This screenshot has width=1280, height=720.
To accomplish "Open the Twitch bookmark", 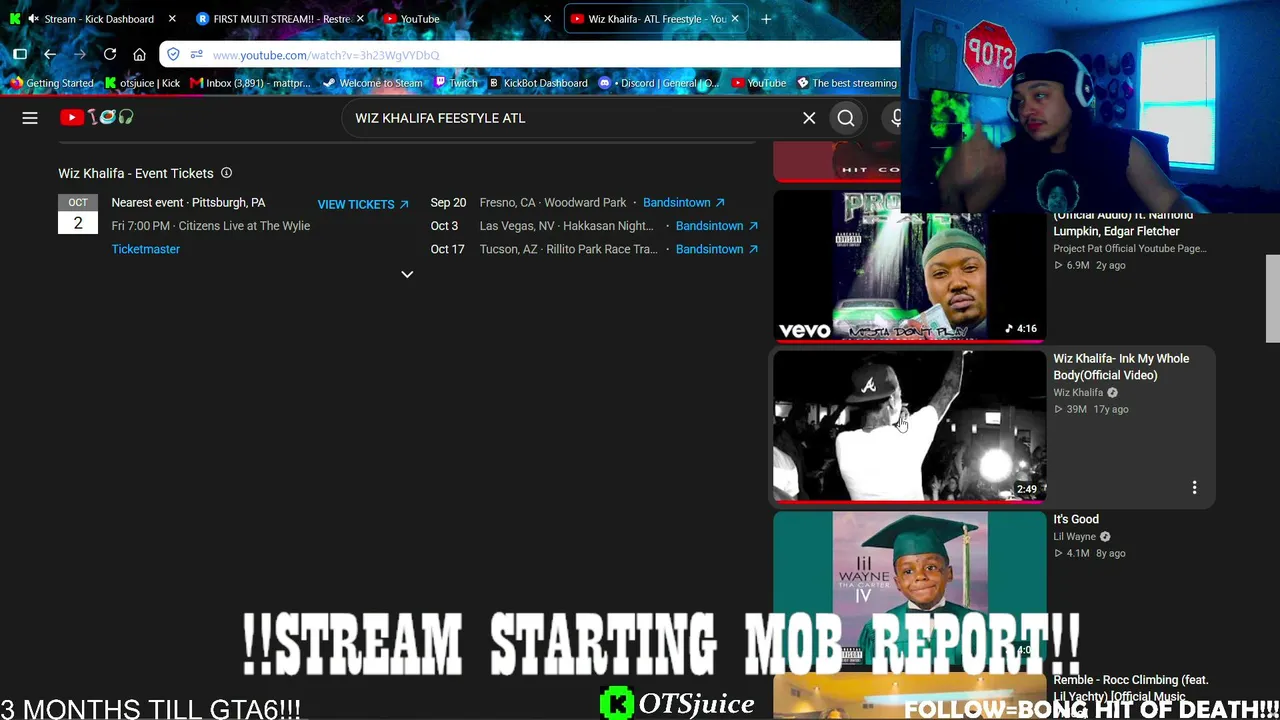I will click(x=455, y=83).
